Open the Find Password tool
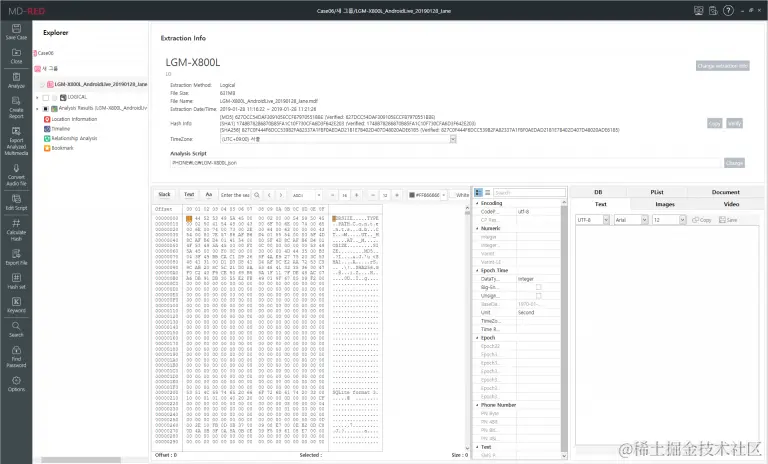Screen dimensions: 768x464 [16, 350]
